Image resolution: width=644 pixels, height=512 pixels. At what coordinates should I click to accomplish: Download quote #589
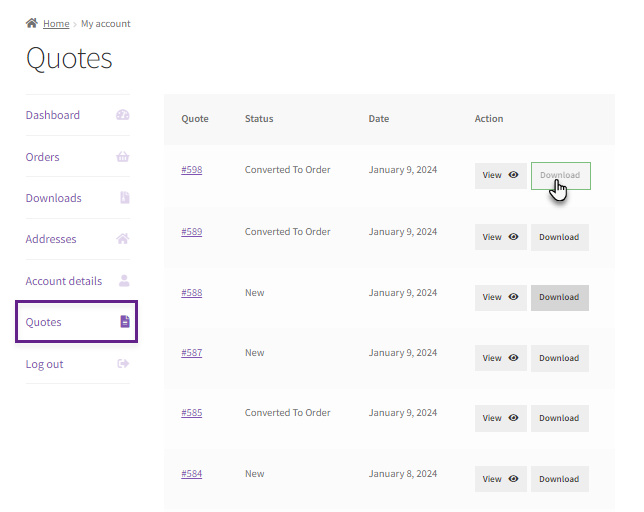(x=559, y=237)
